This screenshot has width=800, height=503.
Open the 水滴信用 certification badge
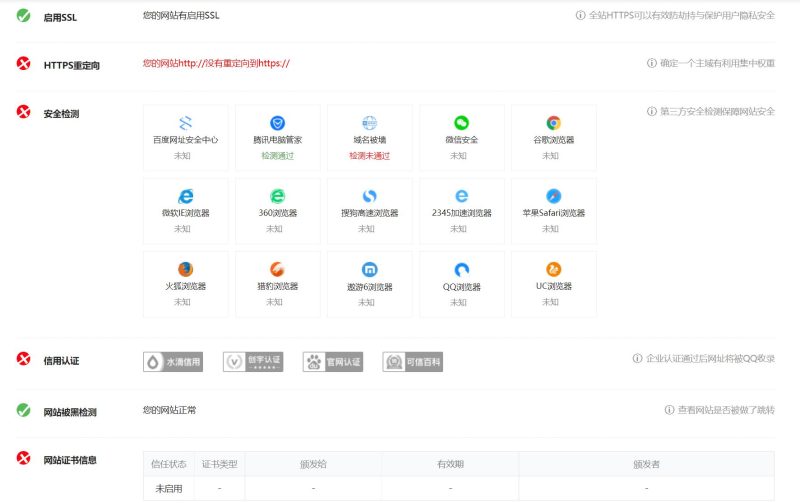point(173,362)
